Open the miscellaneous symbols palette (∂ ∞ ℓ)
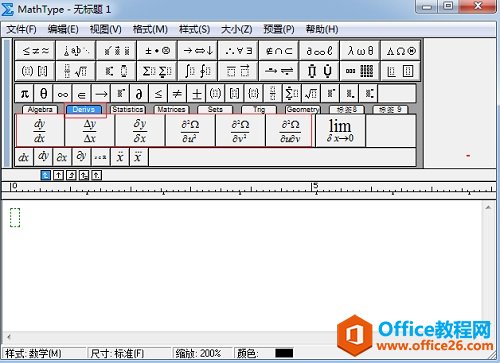 point(320,51)
